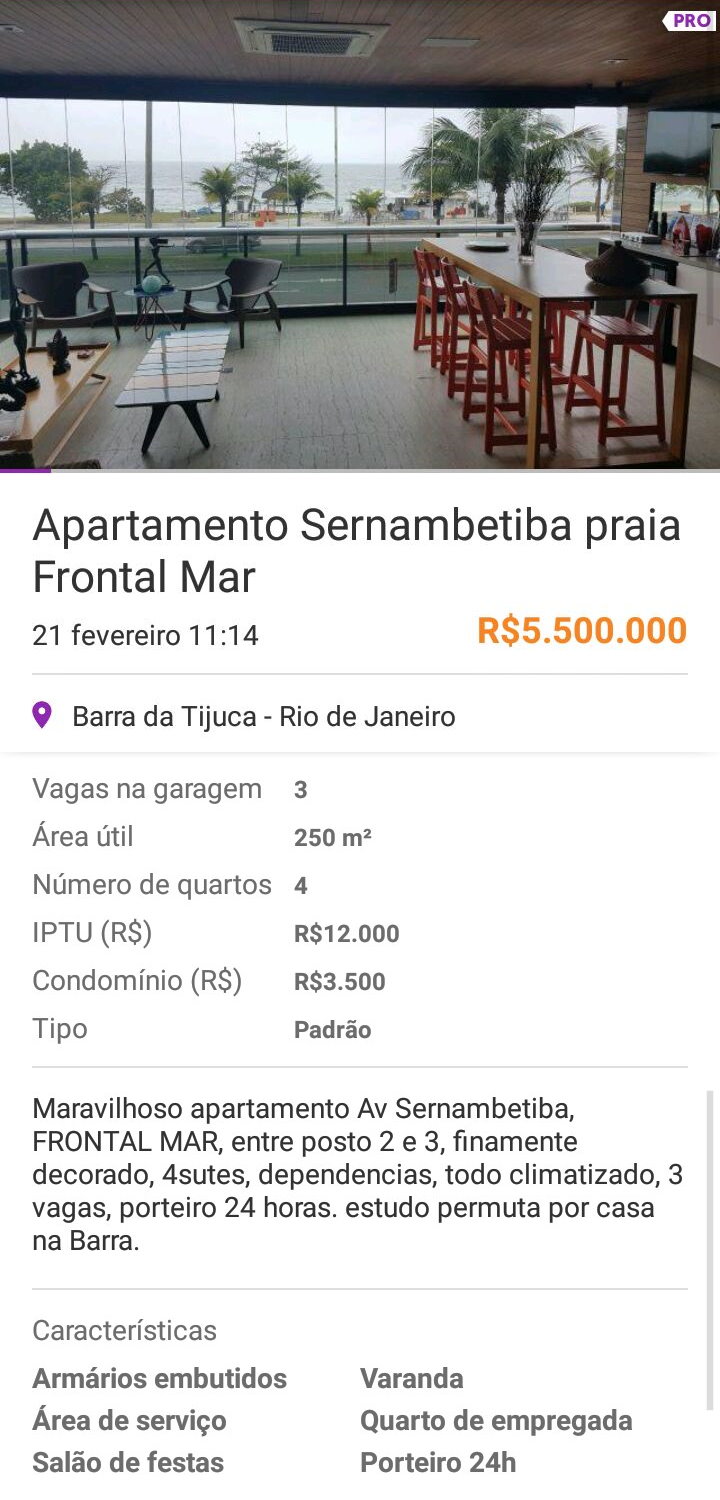Click the purple location pin icon
Image resolution: width=720 pixels, height=1500 pixels.
pyautogui.click(x=42, y=715)
